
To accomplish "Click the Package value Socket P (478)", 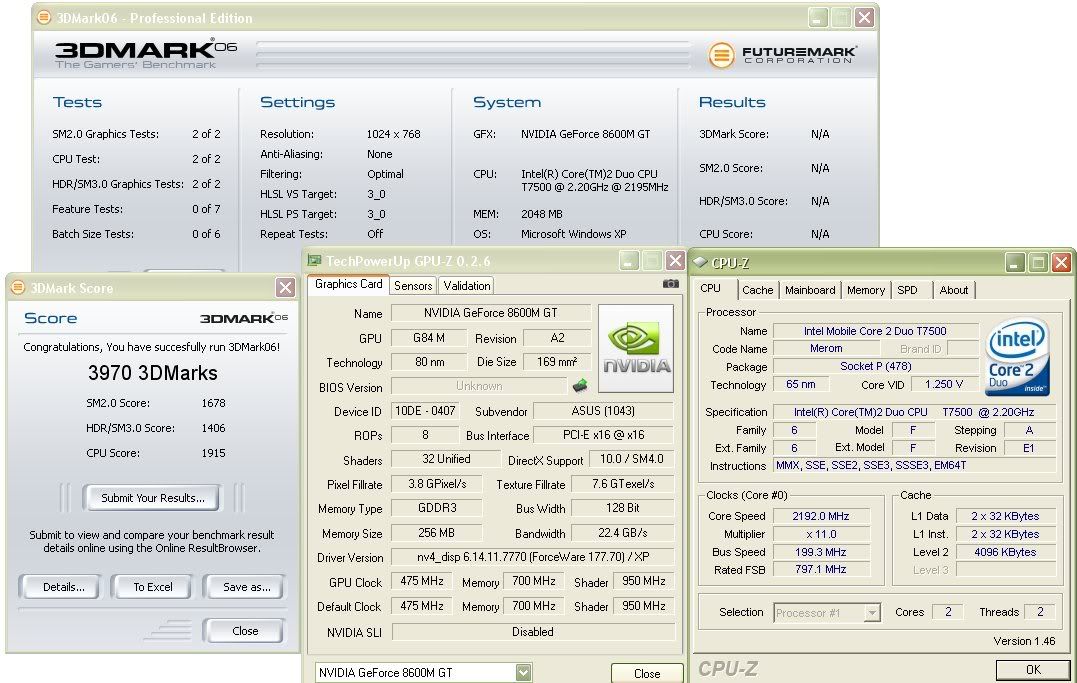I will pyautogui.click(x=876, y=366).
